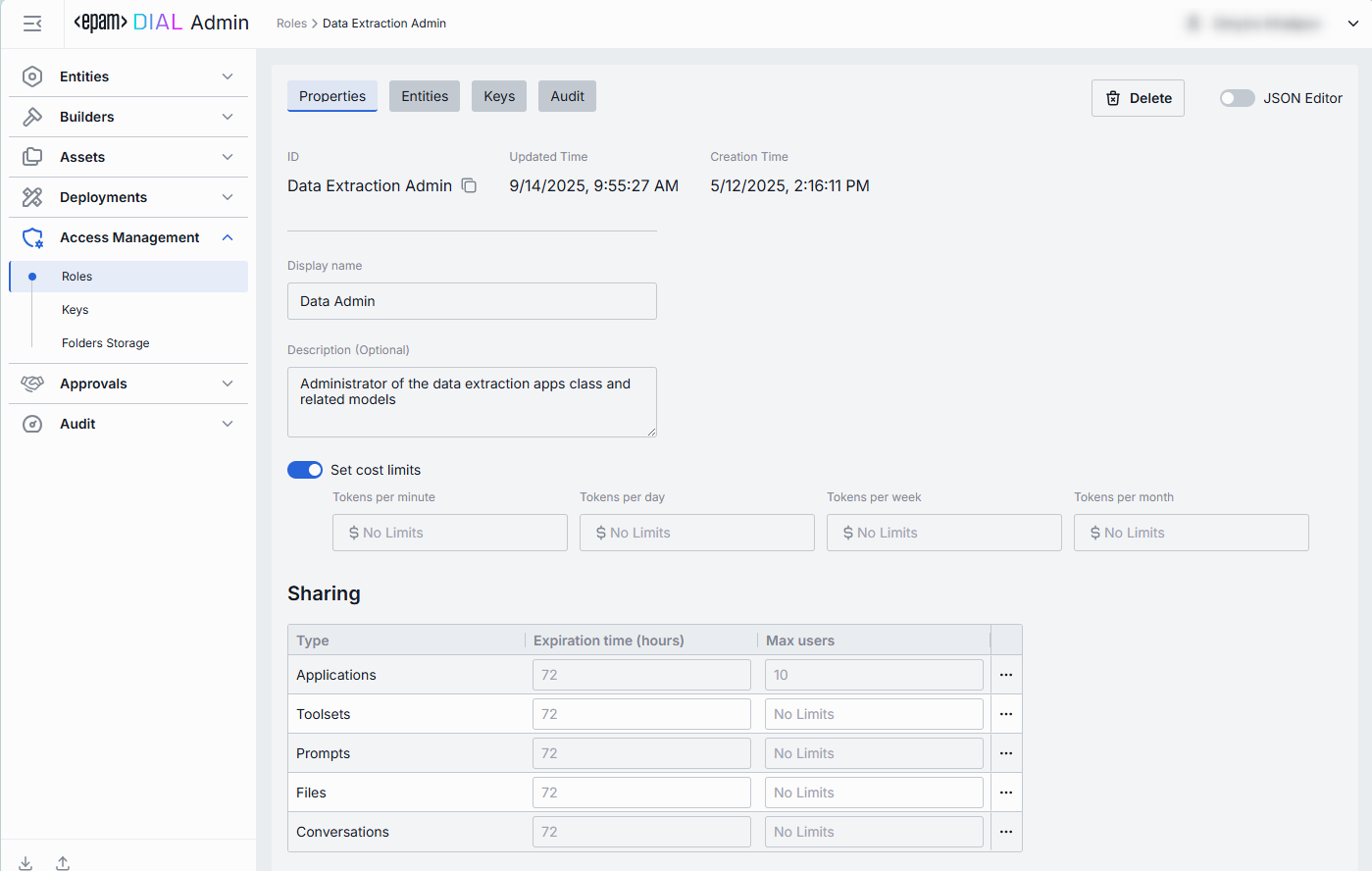Open the user account dropdown arrow
The height and width of the screenshot is (871, 1372).
pyautogui.click(x=1352, y=24)
